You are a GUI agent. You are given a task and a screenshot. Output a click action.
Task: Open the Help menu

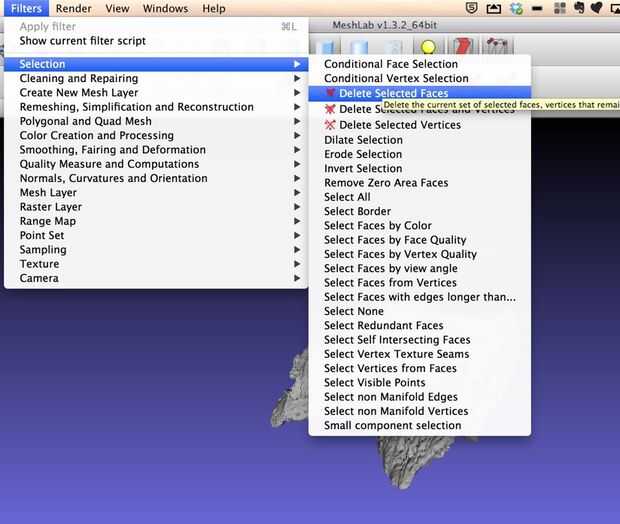click(214, 8)
